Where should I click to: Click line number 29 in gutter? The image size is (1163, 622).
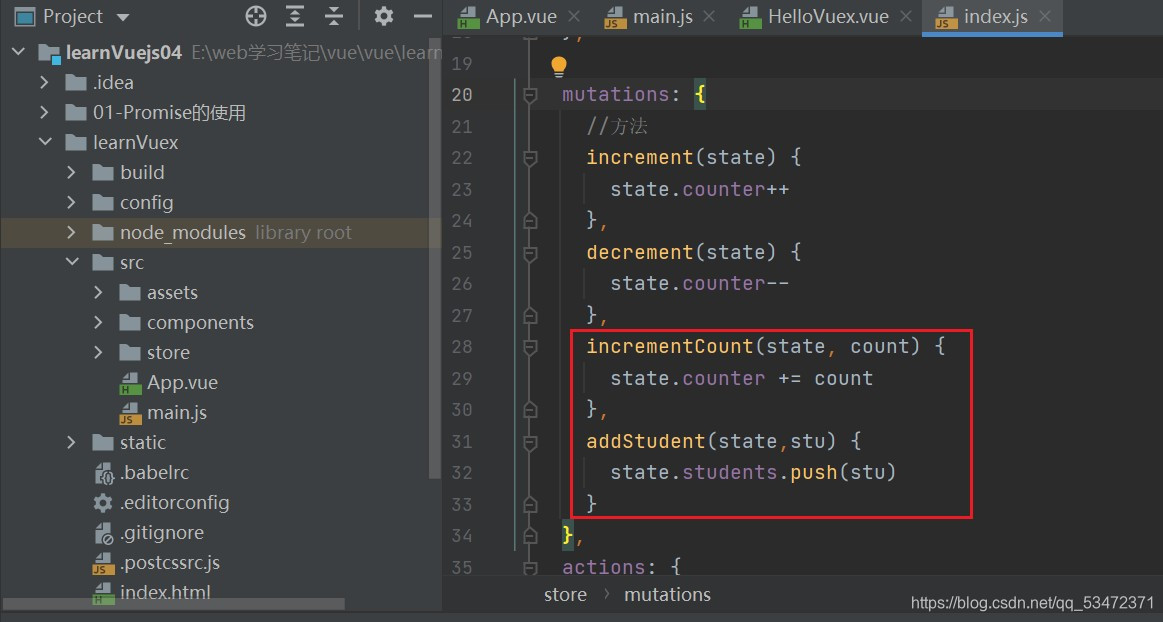click(x=462, y=379)
